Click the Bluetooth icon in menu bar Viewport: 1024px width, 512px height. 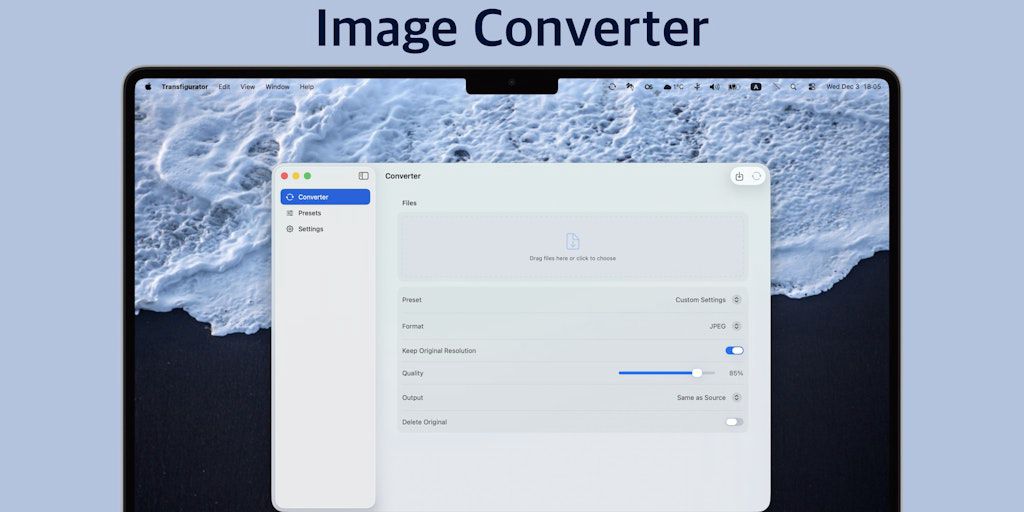[697, 87]
